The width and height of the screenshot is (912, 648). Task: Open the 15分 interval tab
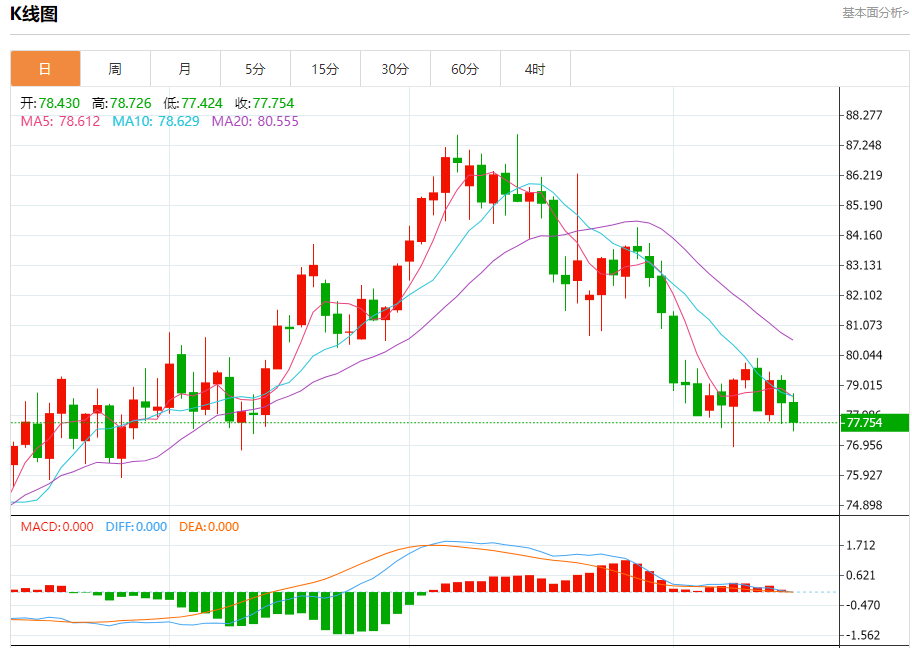coord(325,69)
